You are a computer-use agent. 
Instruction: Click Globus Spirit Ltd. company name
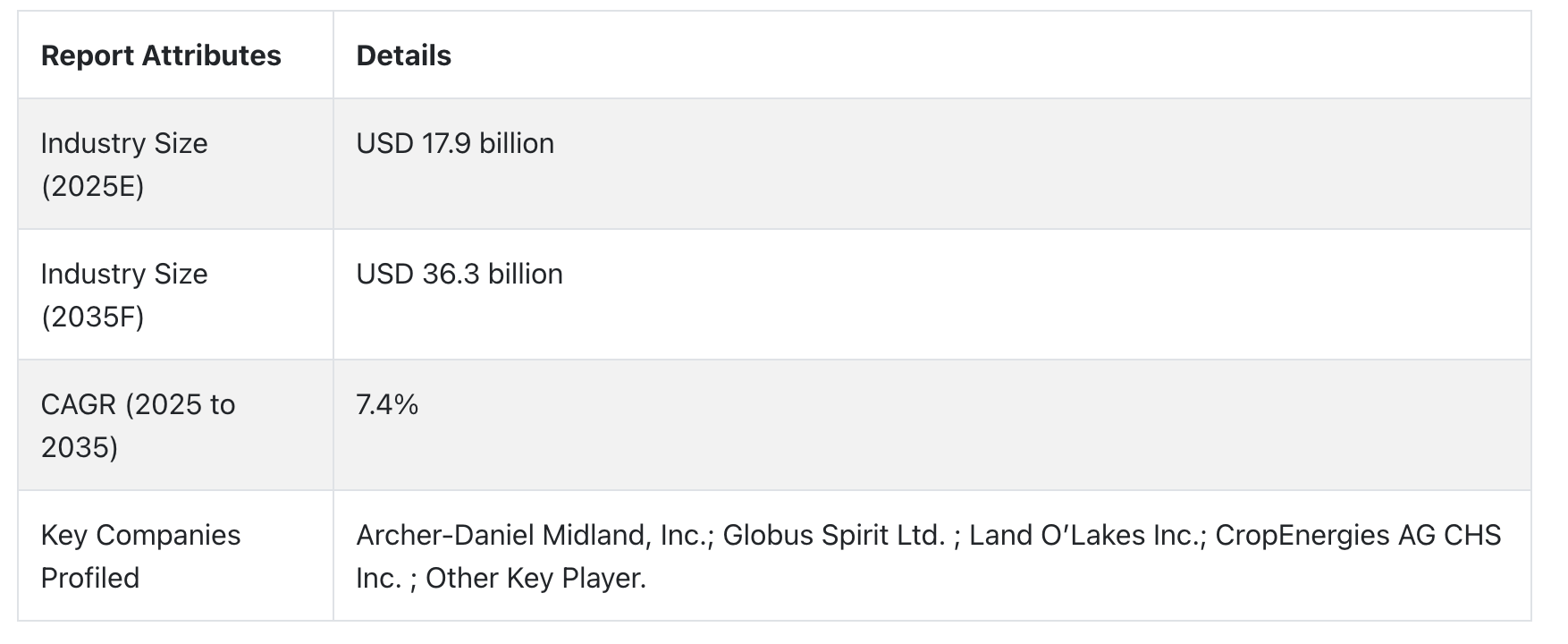833,535
